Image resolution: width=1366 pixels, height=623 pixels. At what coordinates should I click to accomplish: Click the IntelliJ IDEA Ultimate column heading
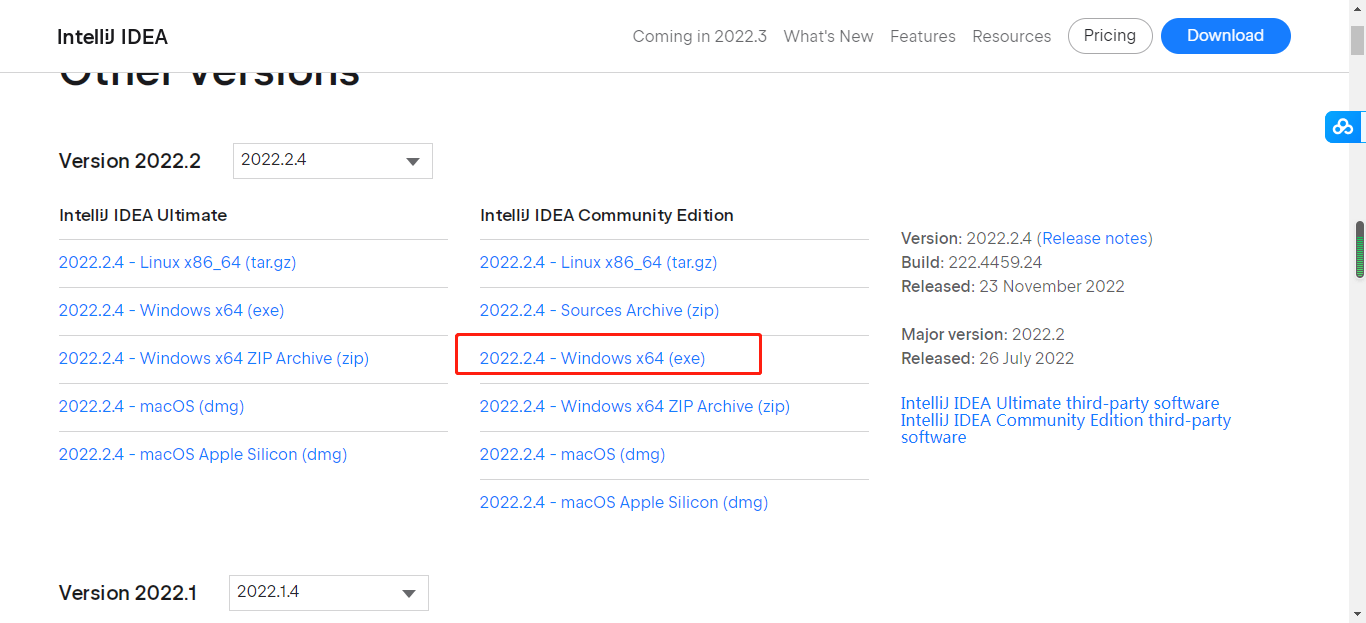(143, 215)
